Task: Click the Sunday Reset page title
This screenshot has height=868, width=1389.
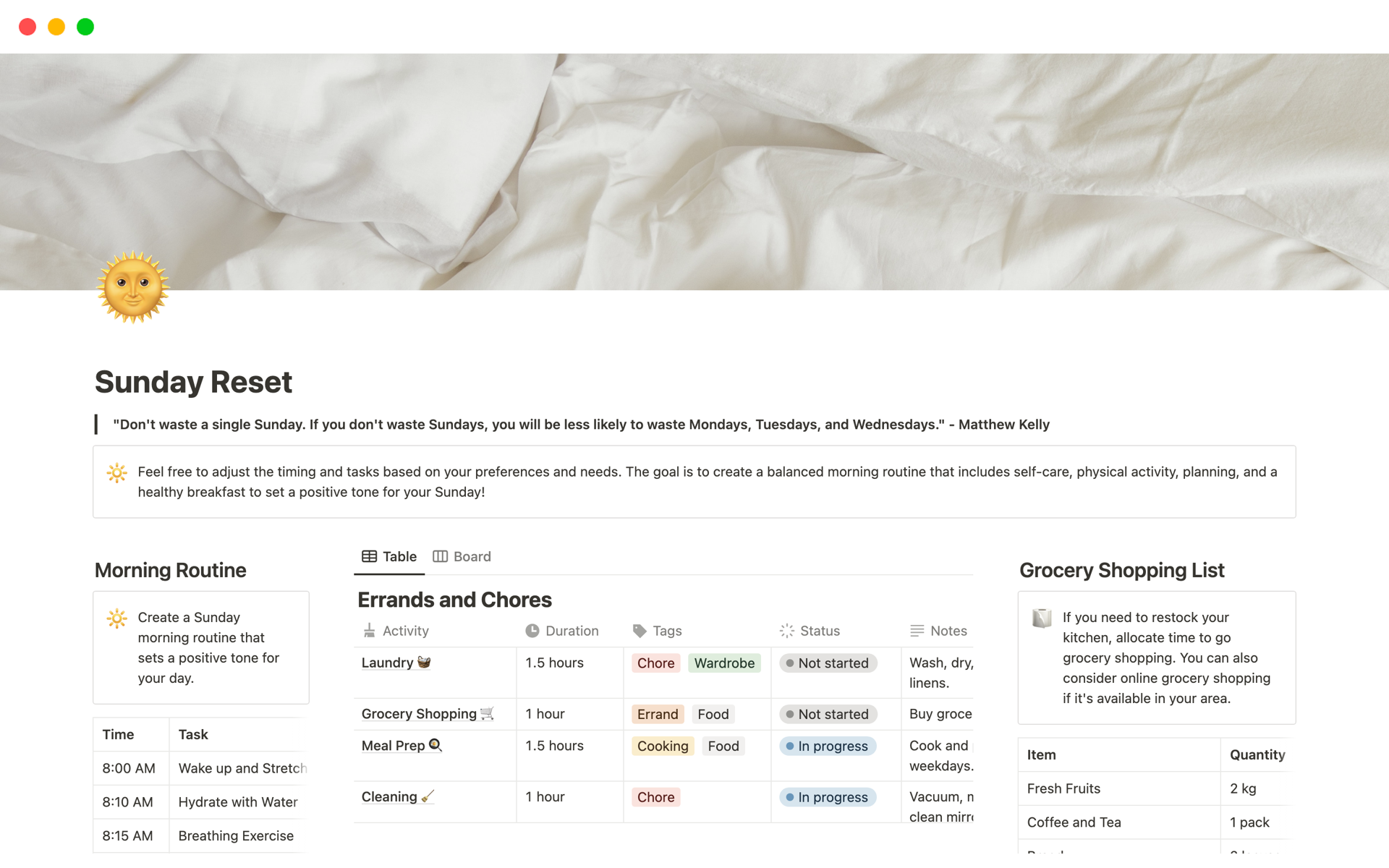Action: click(x=193, y=382)
